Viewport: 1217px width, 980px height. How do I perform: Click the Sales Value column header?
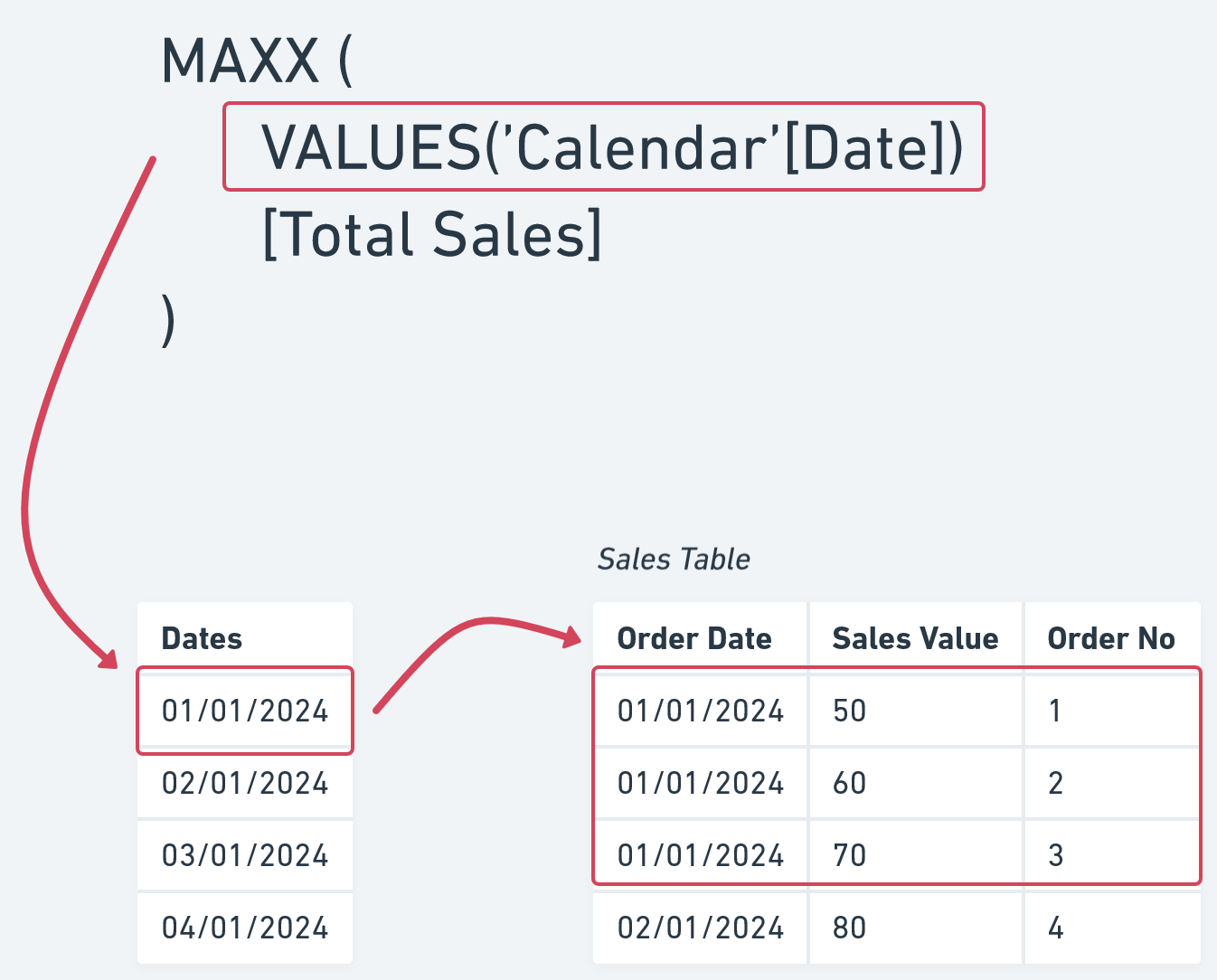coord(916,638)
